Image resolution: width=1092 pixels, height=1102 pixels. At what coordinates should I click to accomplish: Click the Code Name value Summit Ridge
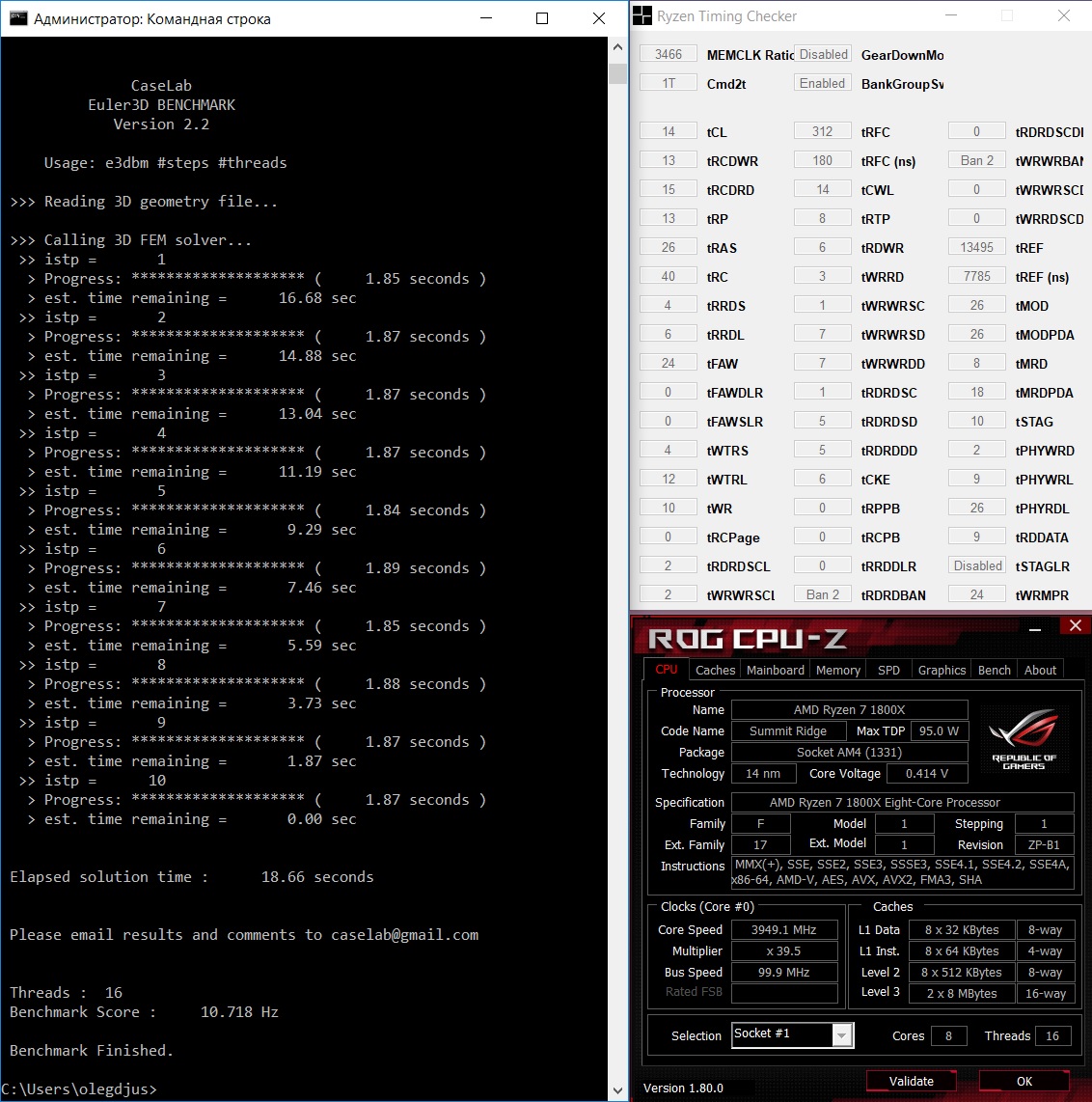tap(788, 730)
